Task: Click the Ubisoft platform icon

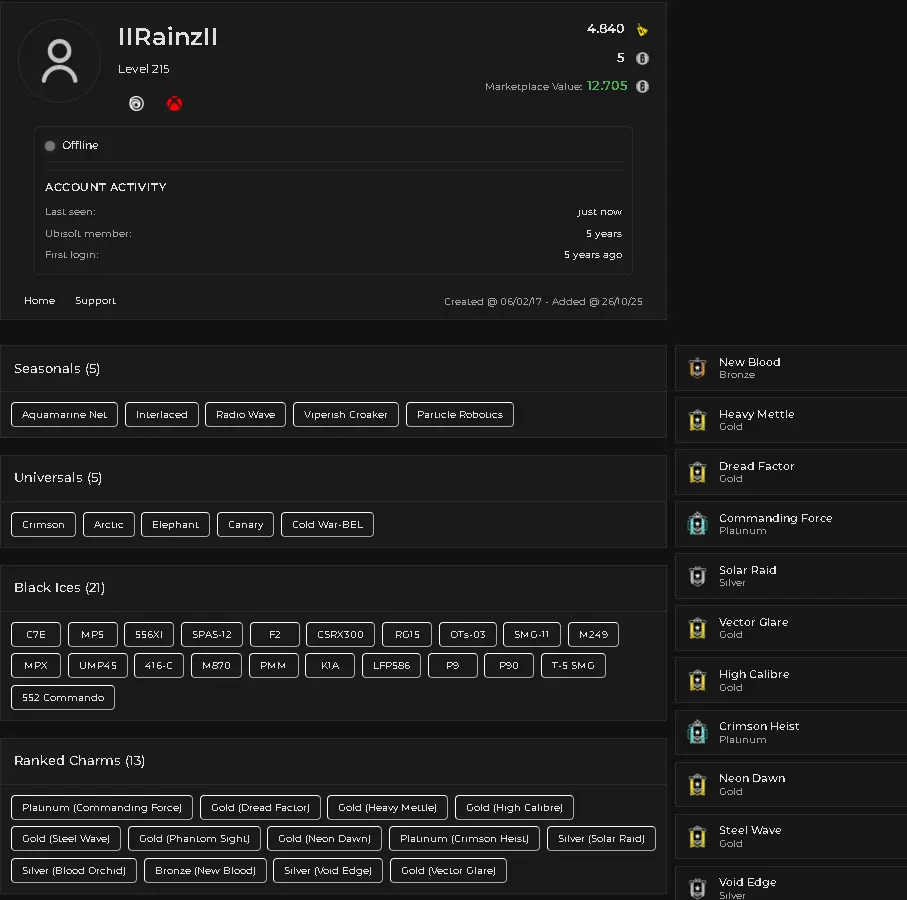Action: [x=137, y=104]
